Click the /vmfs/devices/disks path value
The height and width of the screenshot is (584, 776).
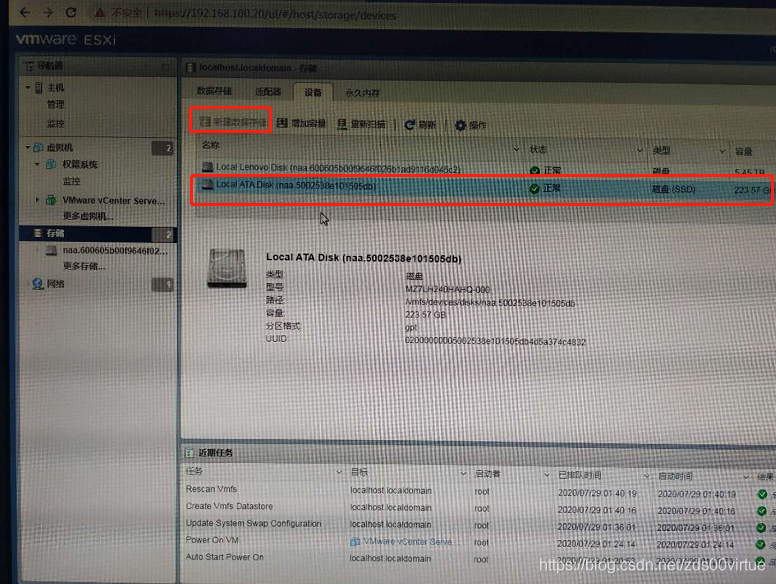point(490,303)
